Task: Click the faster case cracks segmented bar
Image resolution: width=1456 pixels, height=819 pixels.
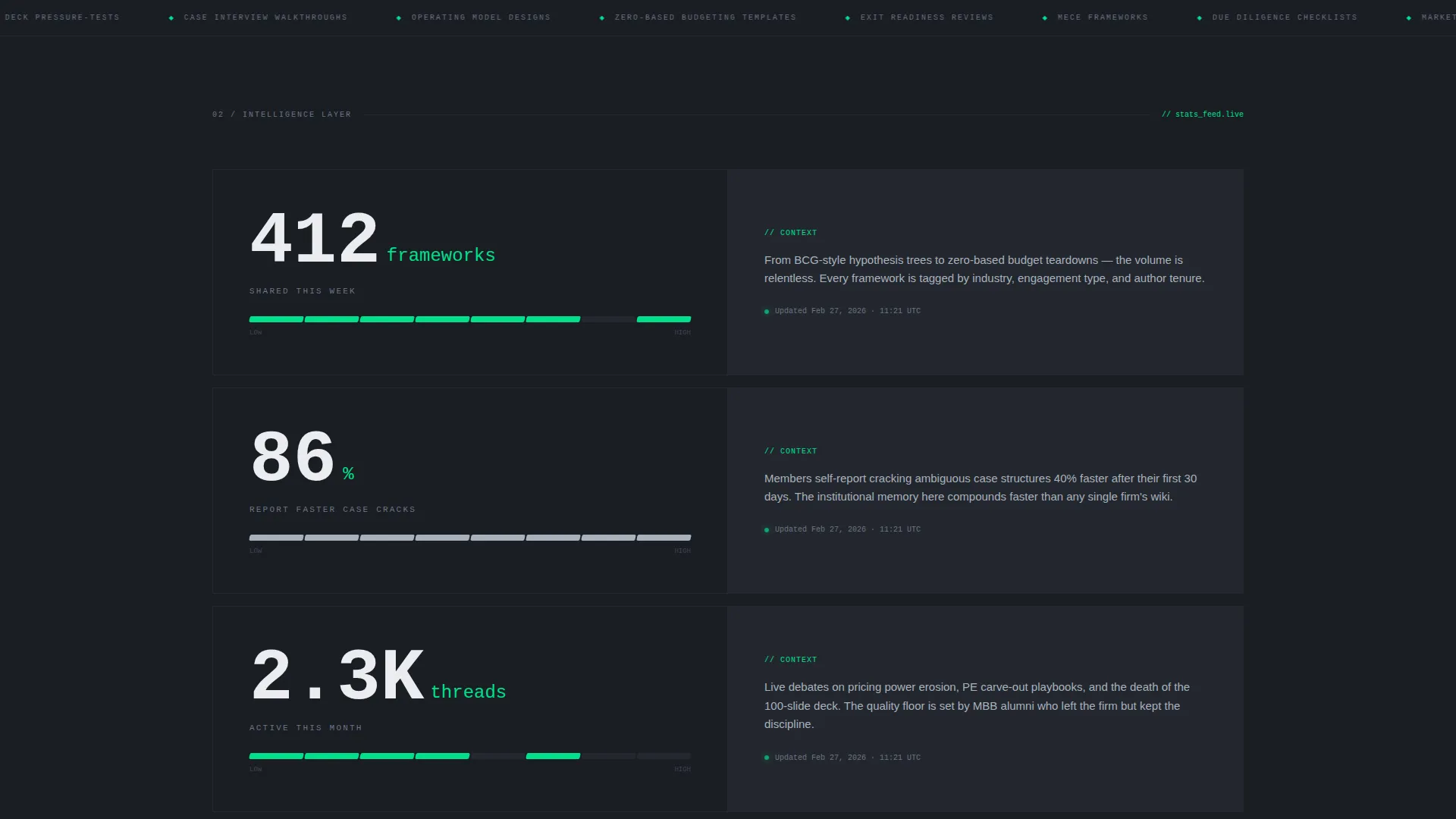Action: [x=470, y=538]
